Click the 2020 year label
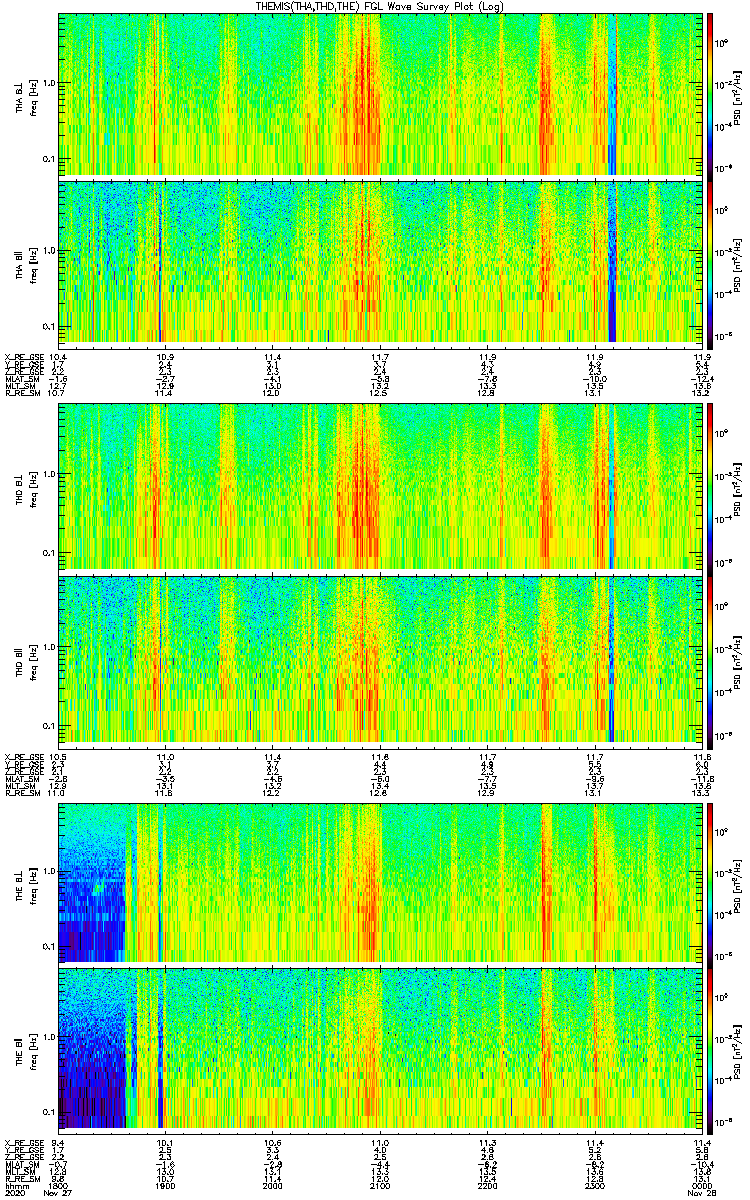This screenshot has height=1200, width=750. coord(15,1194)
